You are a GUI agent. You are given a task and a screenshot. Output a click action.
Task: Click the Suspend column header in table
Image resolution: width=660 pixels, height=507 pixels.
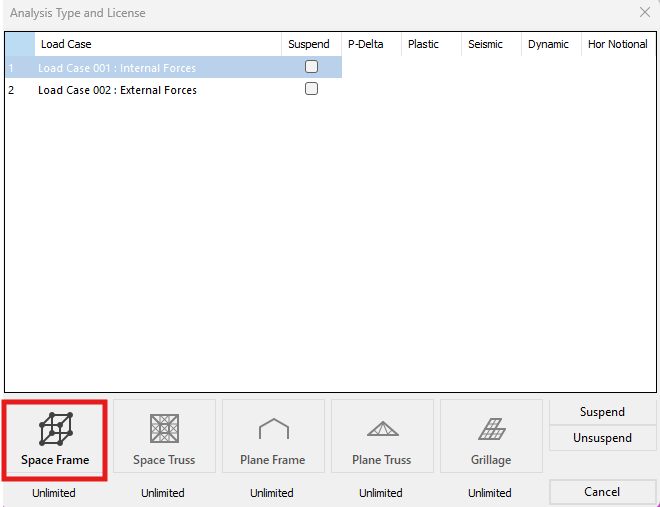pyautogui.click(x=311, y=44)
